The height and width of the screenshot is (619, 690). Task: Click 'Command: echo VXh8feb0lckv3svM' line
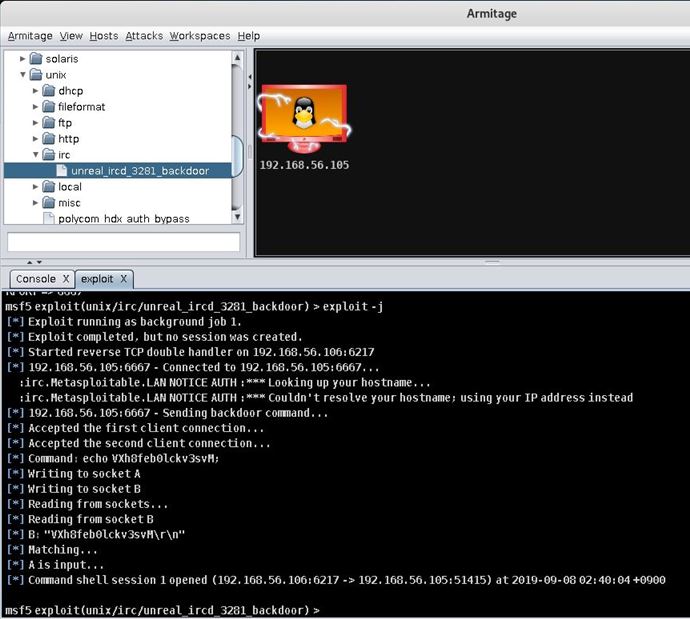tap(113, 458)
